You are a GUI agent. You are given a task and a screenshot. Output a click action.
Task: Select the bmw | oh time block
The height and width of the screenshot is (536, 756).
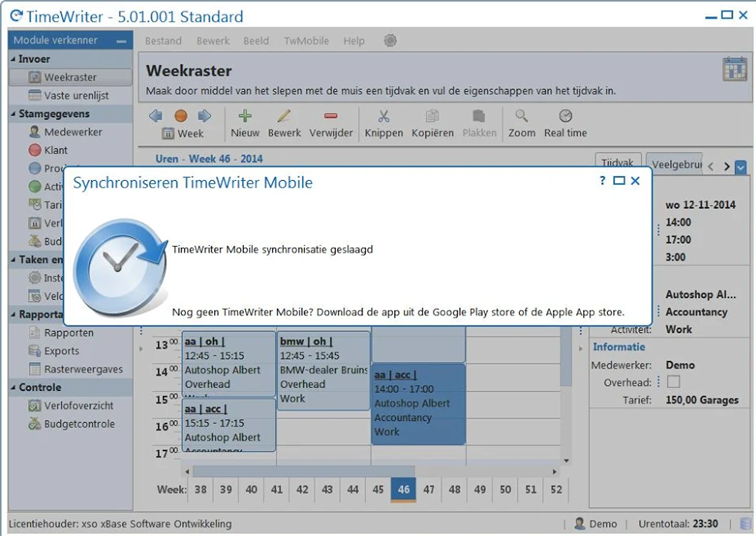(x=324, y=370)
